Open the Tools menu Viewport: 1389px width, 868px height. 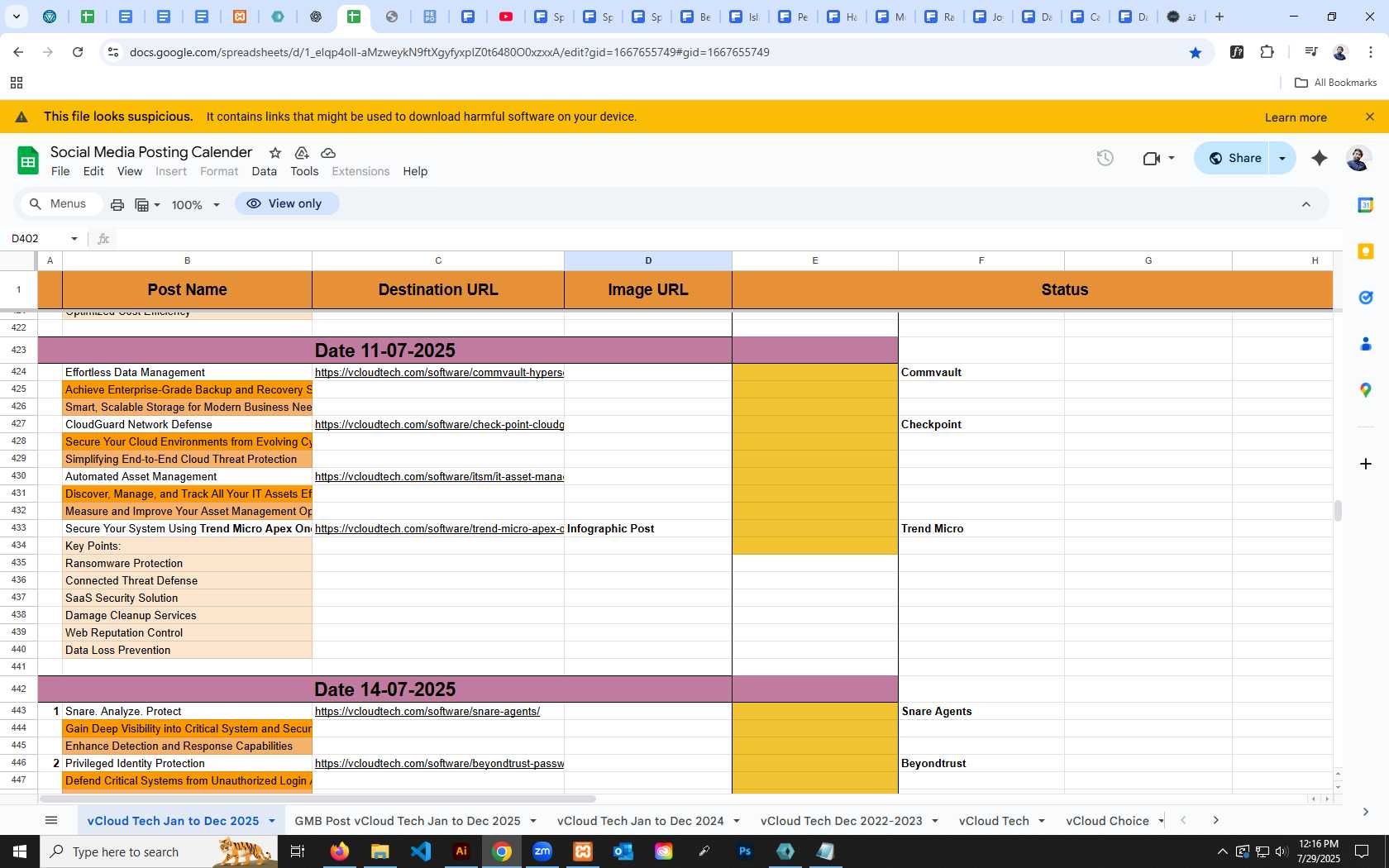[x=304, y=171]
